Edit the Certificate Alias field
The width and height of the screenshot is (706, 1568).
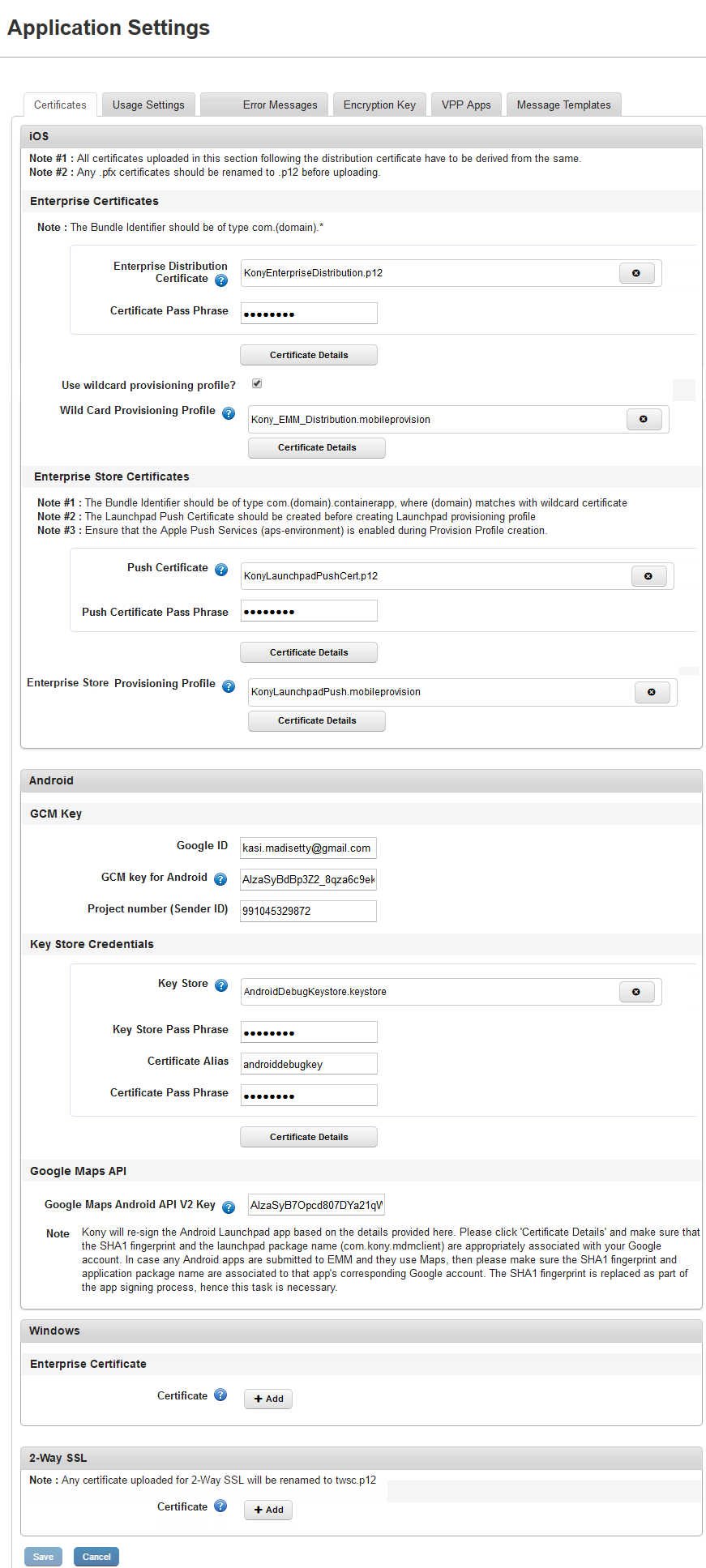coord(309,1064)
